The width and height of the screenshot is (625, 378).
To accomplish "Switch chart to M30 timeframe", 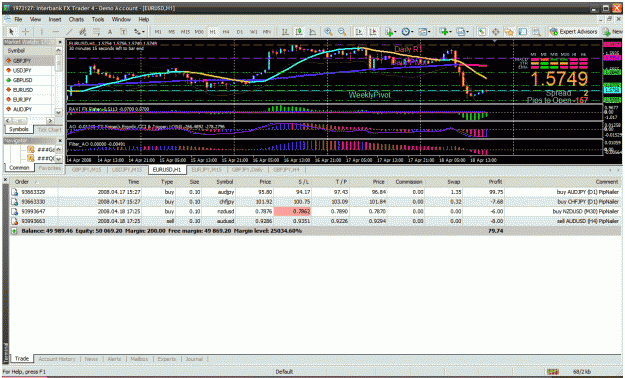I will point(199,32).
